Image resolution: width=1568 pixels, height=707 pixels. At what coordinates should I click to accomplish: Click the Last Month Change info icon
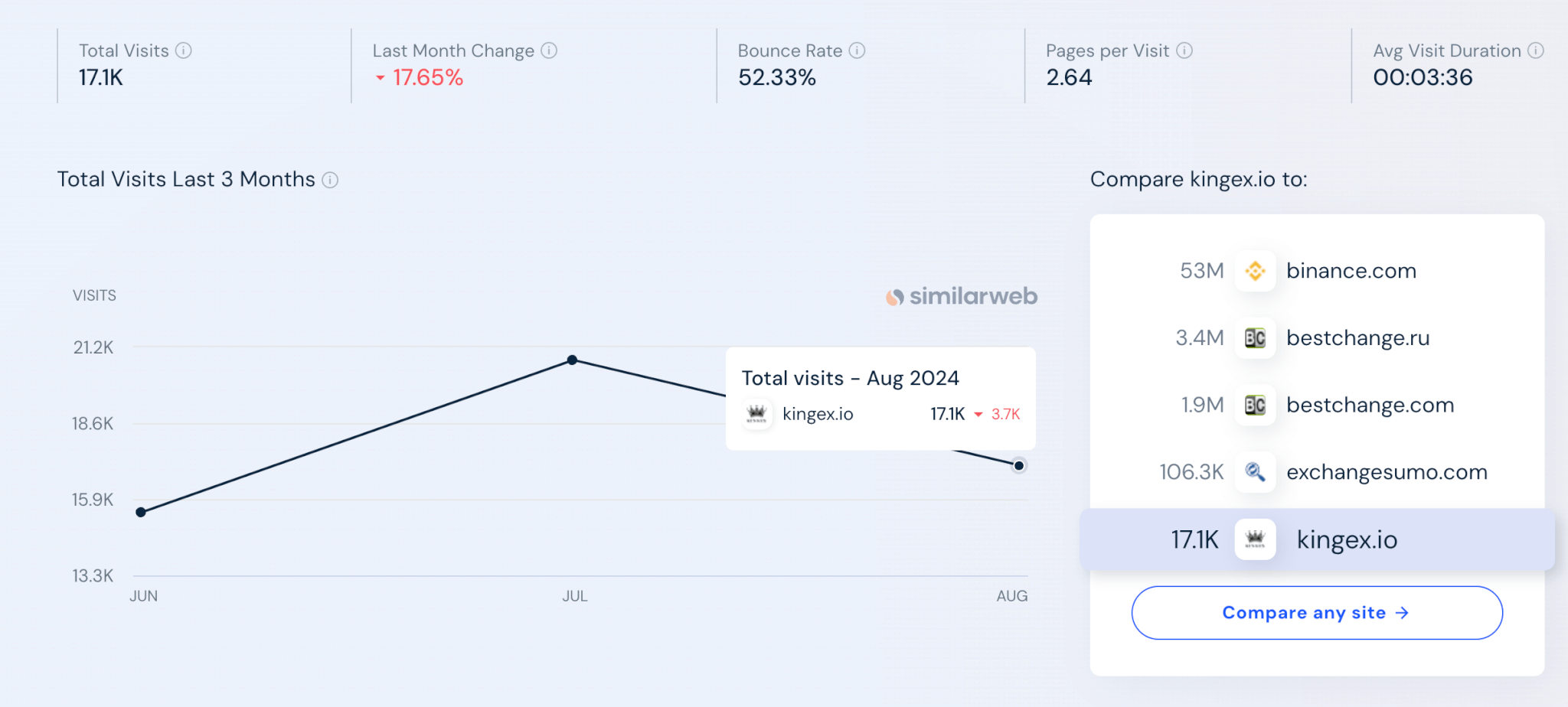point(549,50)
